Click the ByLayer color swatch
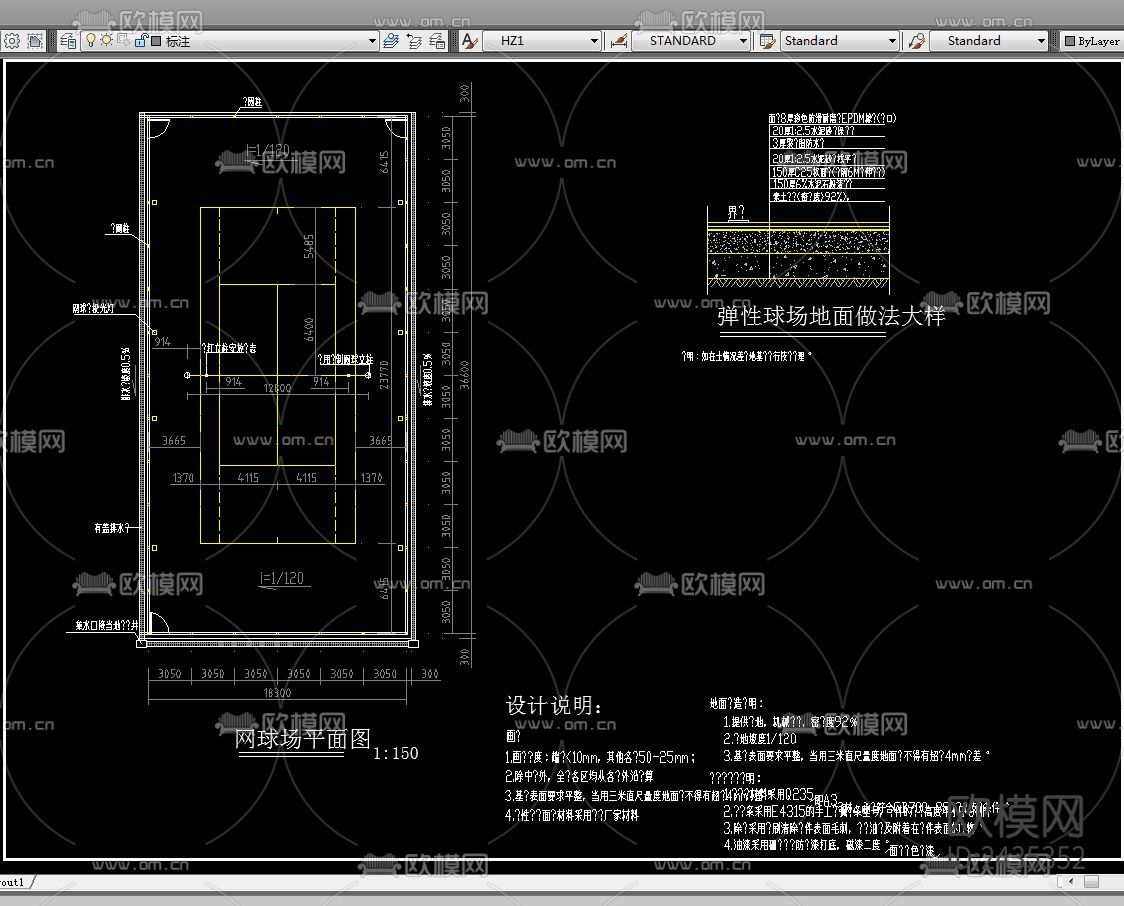This screenshot has height=906, width=1124. click(x=1070, y=41)
